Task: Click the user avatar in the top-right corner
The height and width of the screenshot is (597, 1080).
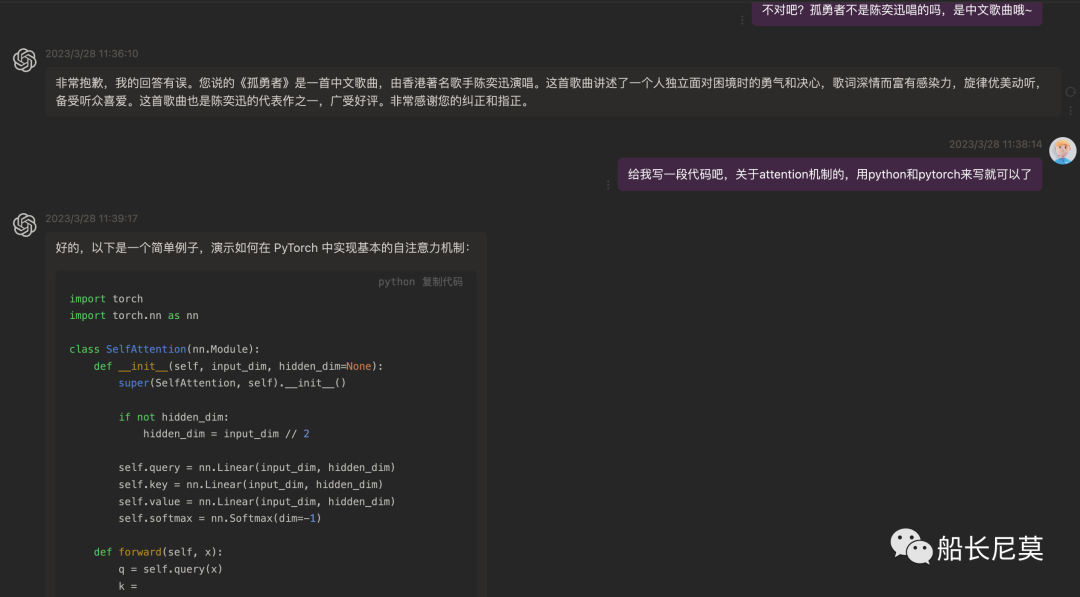Action: (1063, 151)
